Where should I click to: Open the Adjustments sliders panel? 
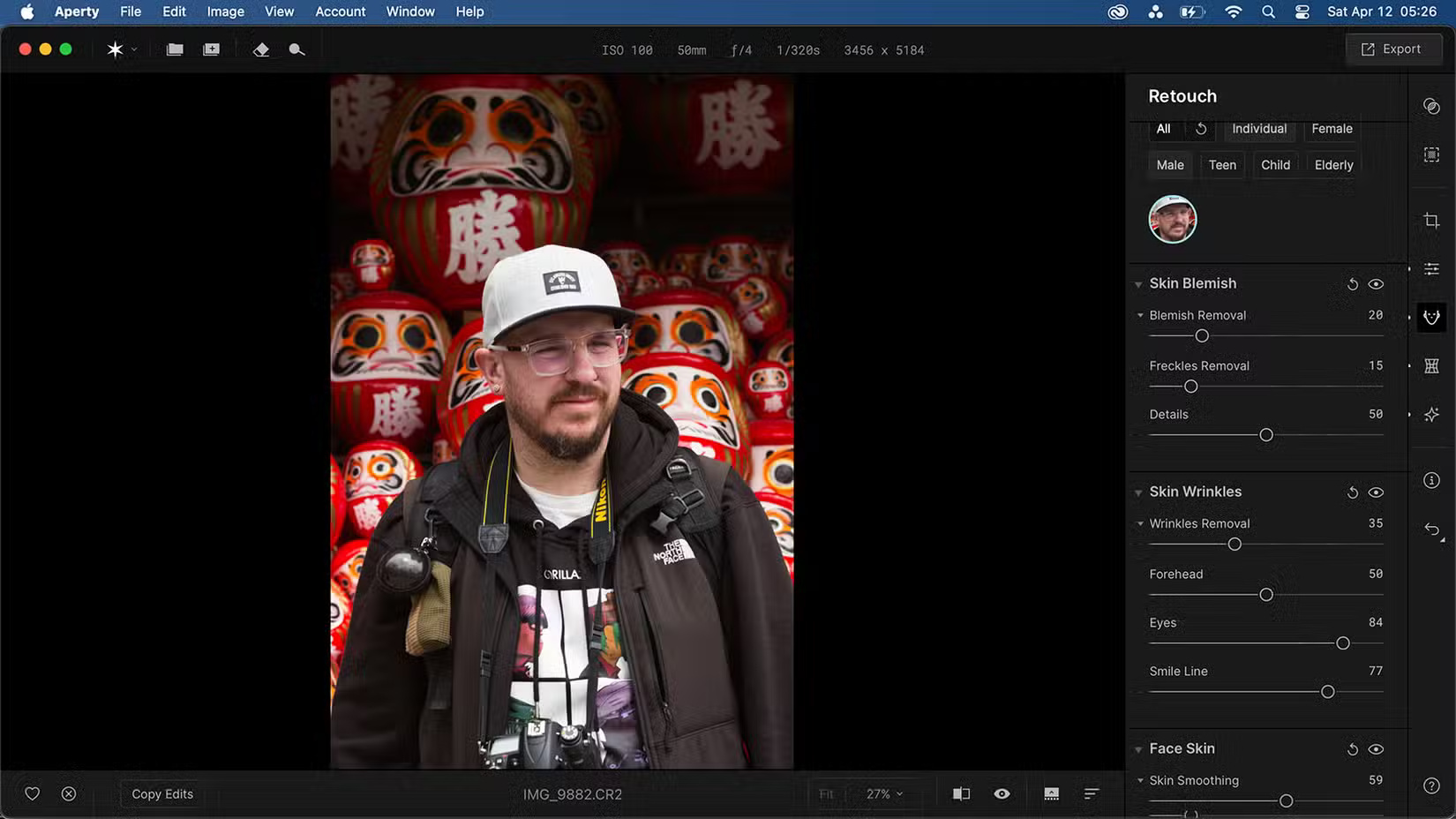(x=1431, y=268)
